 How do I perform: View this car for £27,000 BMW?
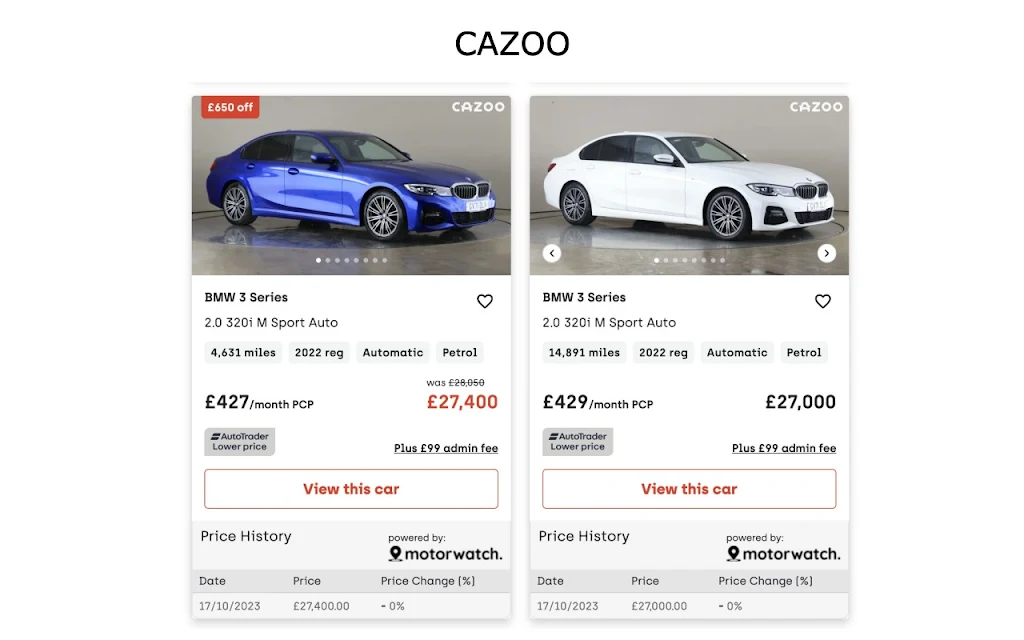coord(689,489)
